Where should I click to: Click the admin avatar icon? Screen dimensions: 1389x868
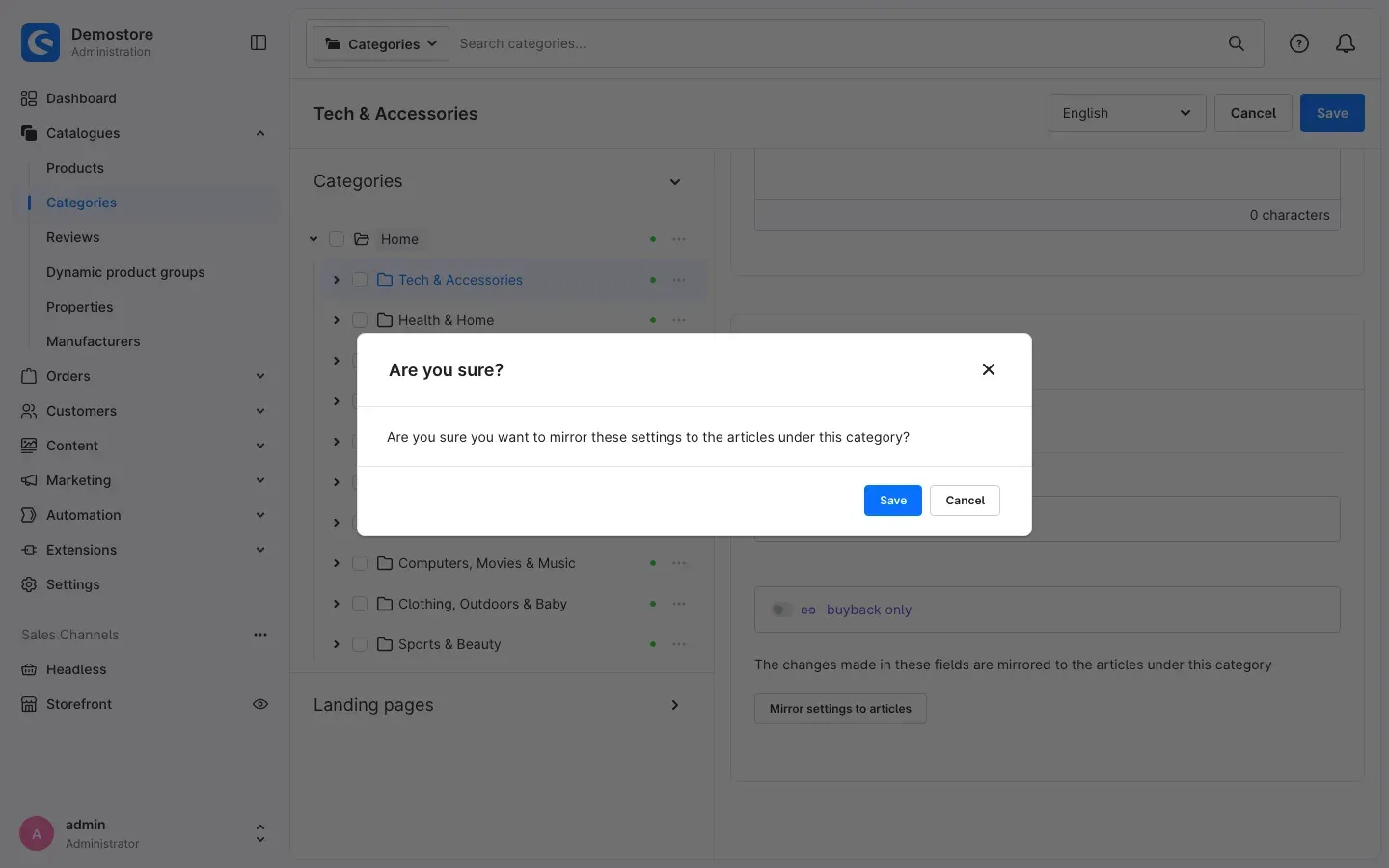coord(37,834)
